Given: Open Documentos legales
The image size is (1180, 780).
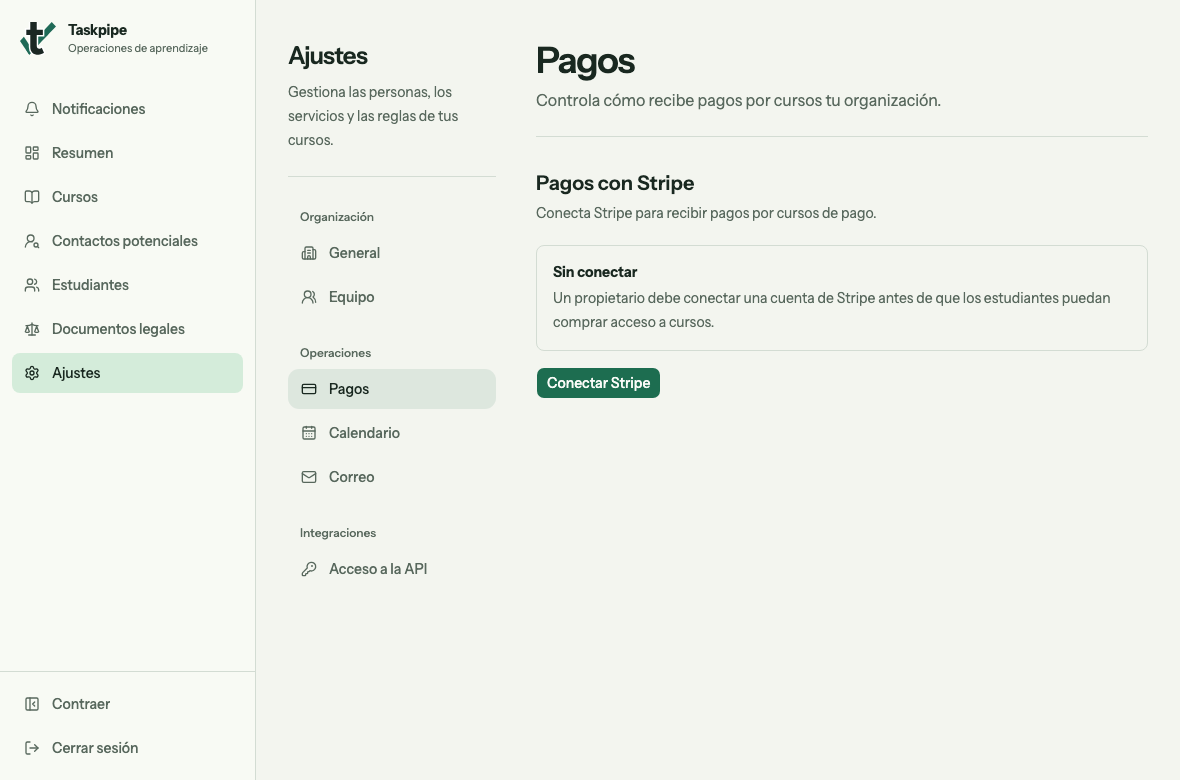Looking at the screenshot, I should click(x=127, y=329).
